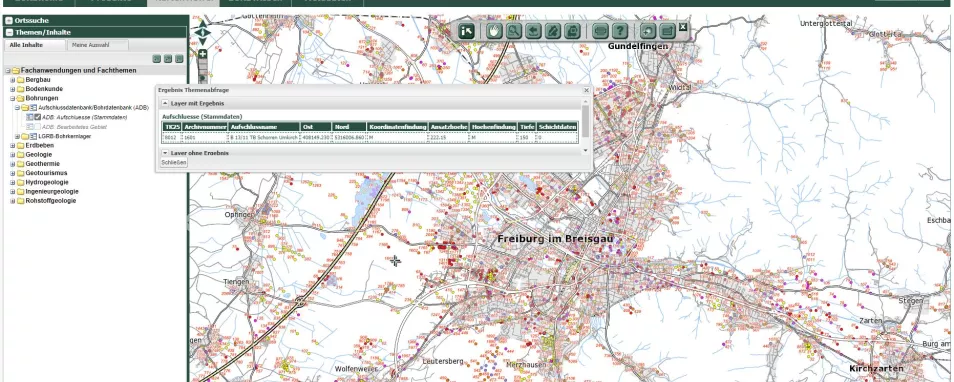Expand Layer ohne Ergebnis section

165,153
